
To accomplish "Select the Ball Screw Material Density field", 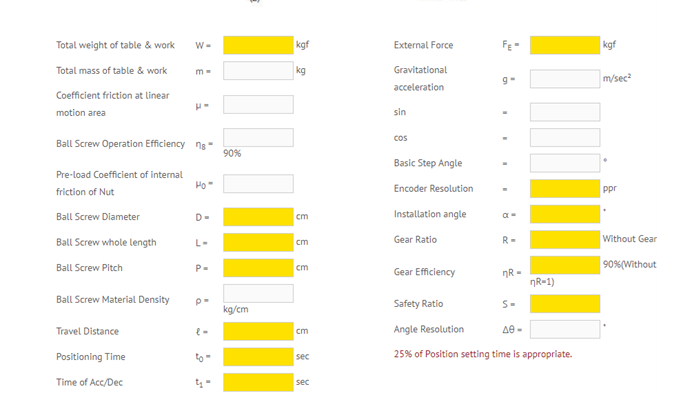I will [x=258, y=294].
